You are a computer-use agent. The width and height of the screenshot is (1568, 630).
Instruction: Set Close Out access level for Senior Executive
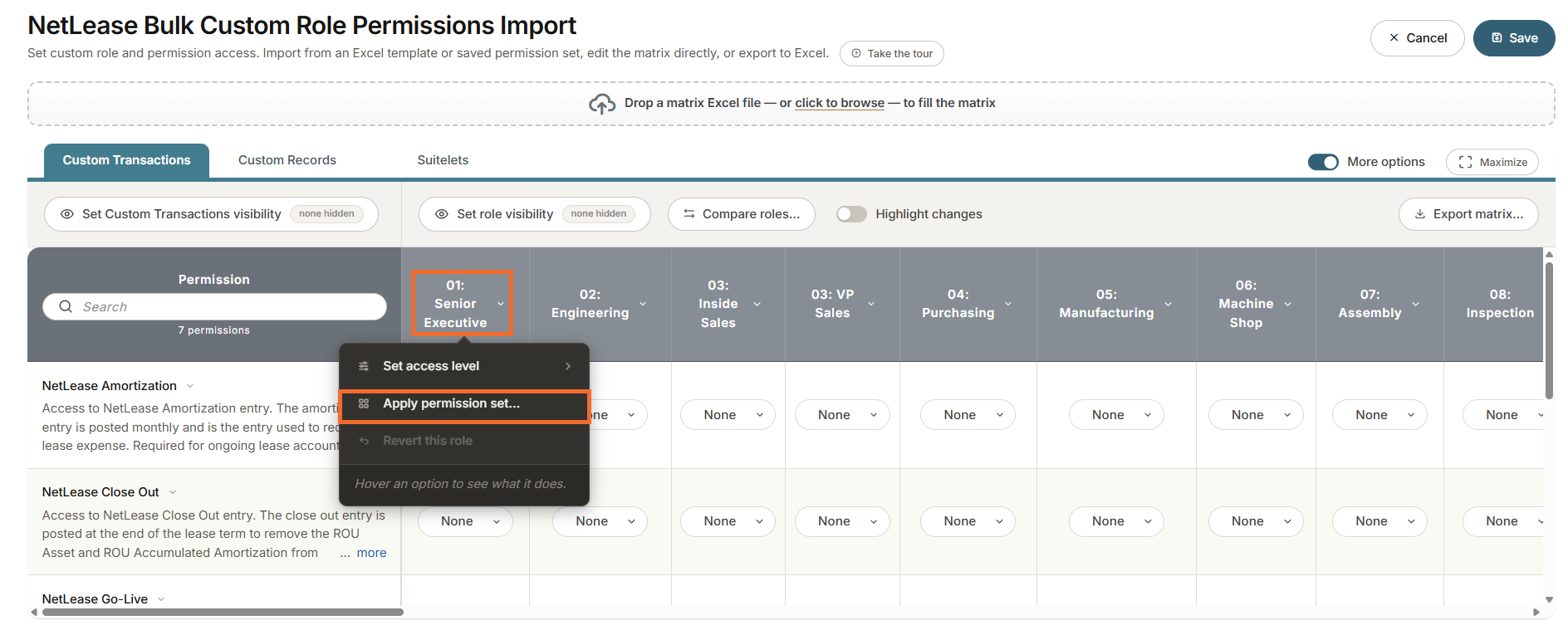tap(465, 521)
